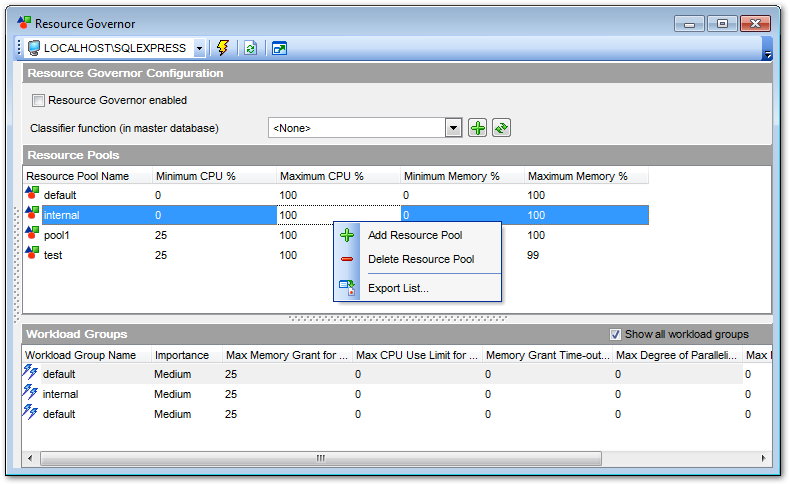This screenshot has height=485, width=790.
Task: Click the internal workload group icon
Action: 30,392
